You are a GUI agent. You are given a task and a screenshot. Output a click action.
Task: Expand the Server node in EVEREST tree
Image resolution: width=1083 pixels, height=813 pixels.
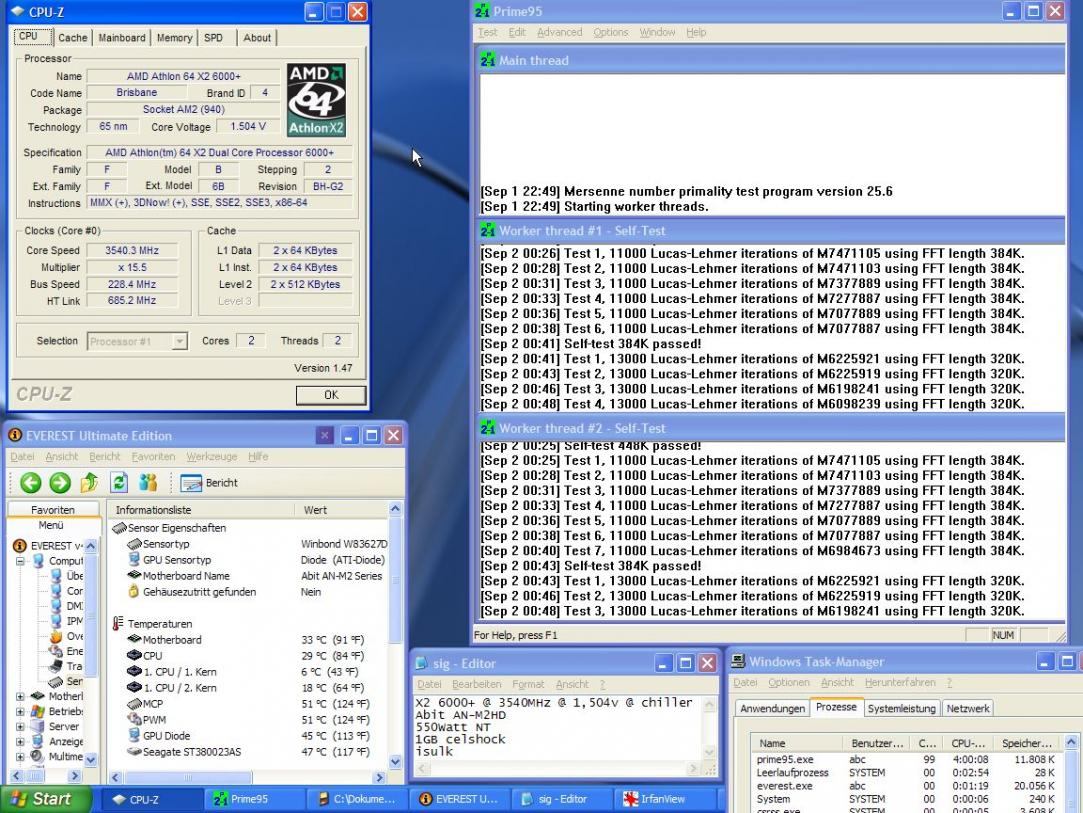point(21,727)
